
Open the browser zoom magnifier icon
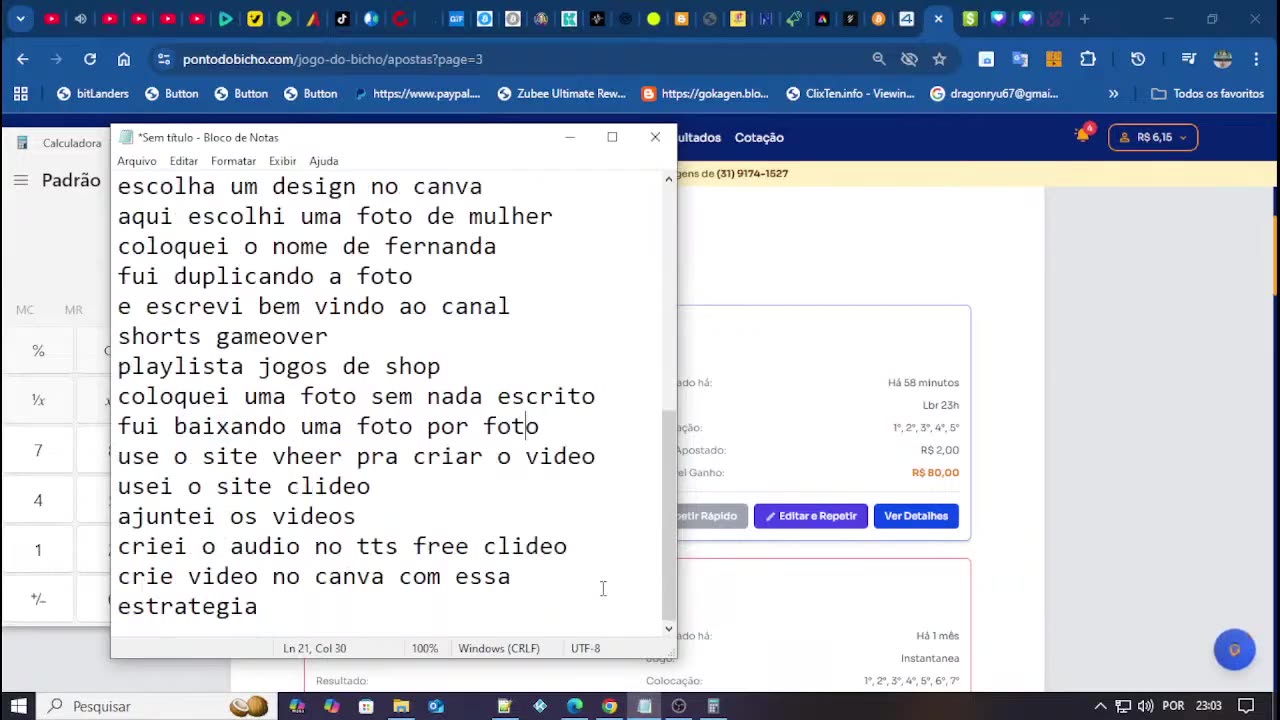879,59
